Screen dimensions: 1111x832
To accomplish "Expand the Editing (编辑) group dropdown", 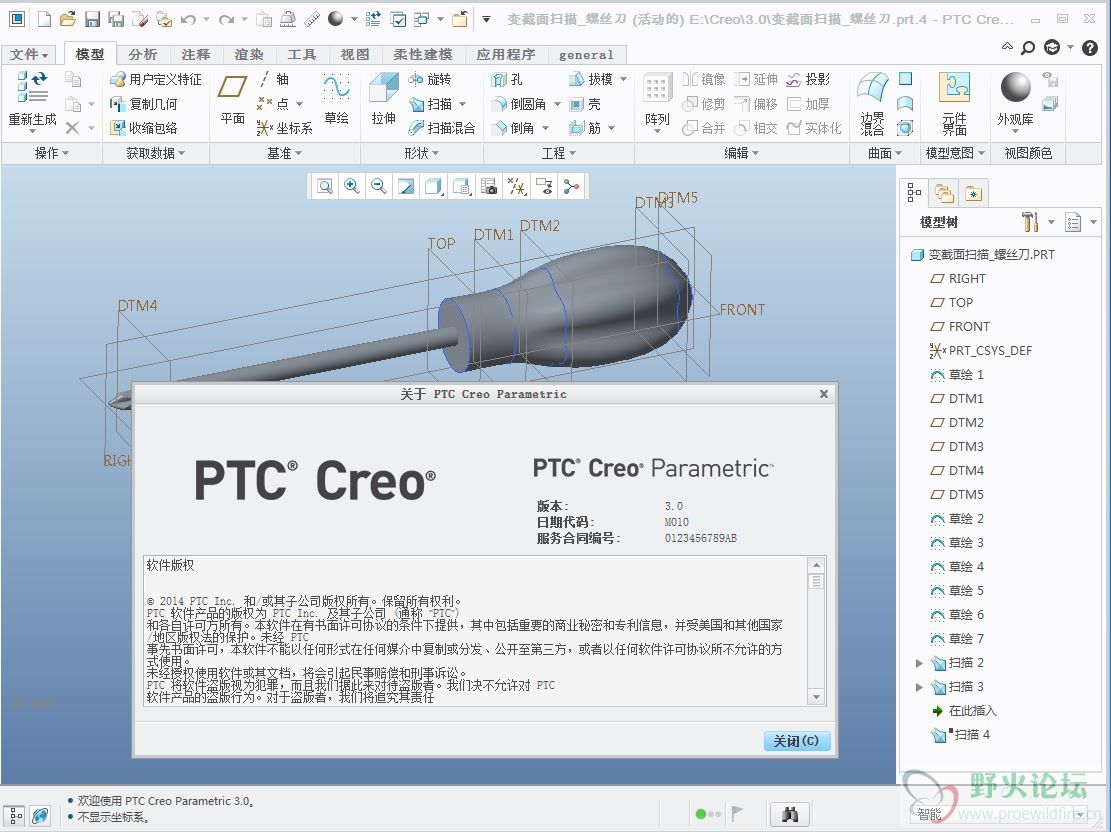I will pyautogui.click(x=742, y=153).
